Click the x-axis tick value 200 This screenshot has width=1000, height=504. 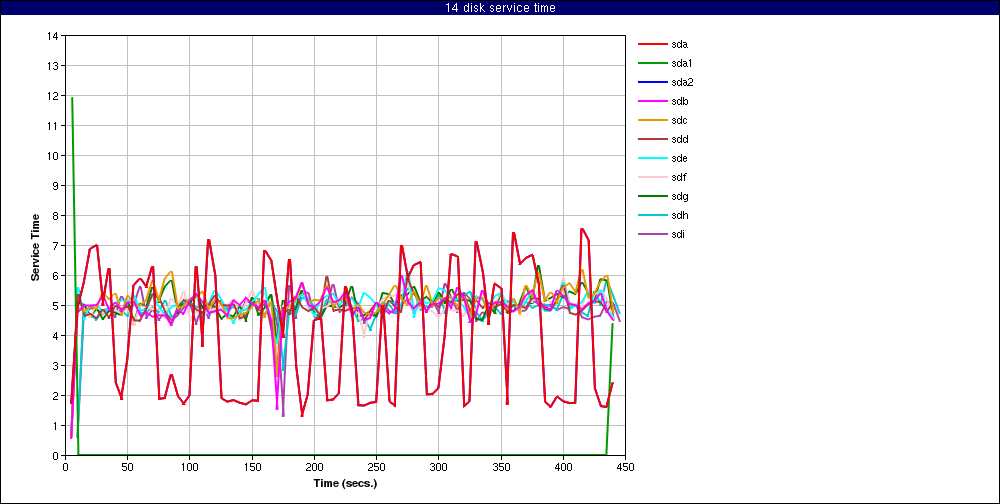click(314, 466)
